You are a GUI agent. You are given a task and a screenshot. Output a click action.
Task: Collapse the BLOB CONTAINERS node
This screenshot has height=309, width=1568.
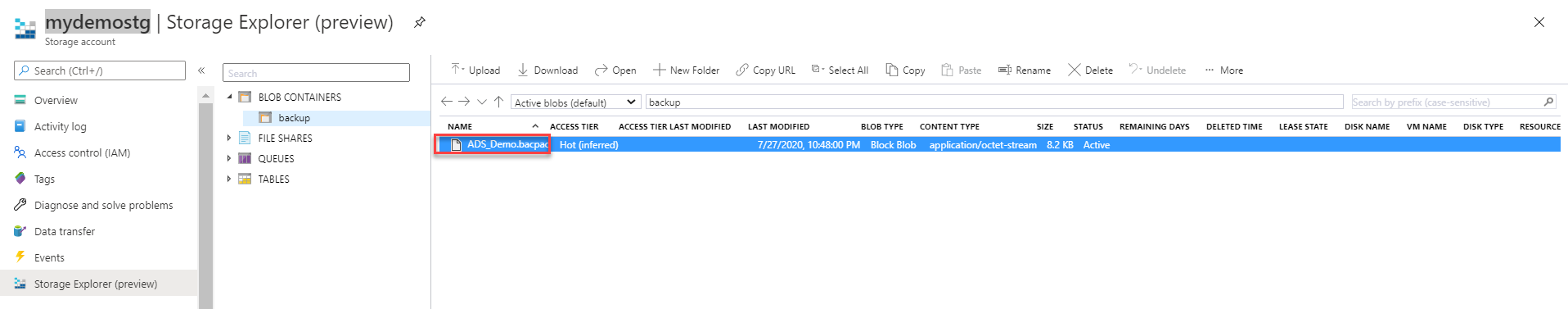click(x=230, y=97)
